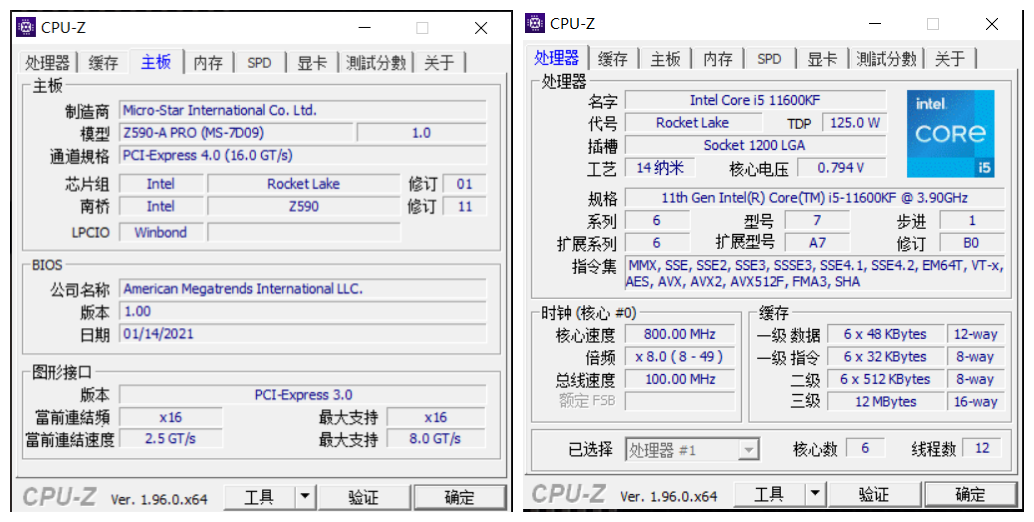This screenshot has height=522, width=1034.
Task: View the SPD tab in the right window
Action: coord(769,59)
